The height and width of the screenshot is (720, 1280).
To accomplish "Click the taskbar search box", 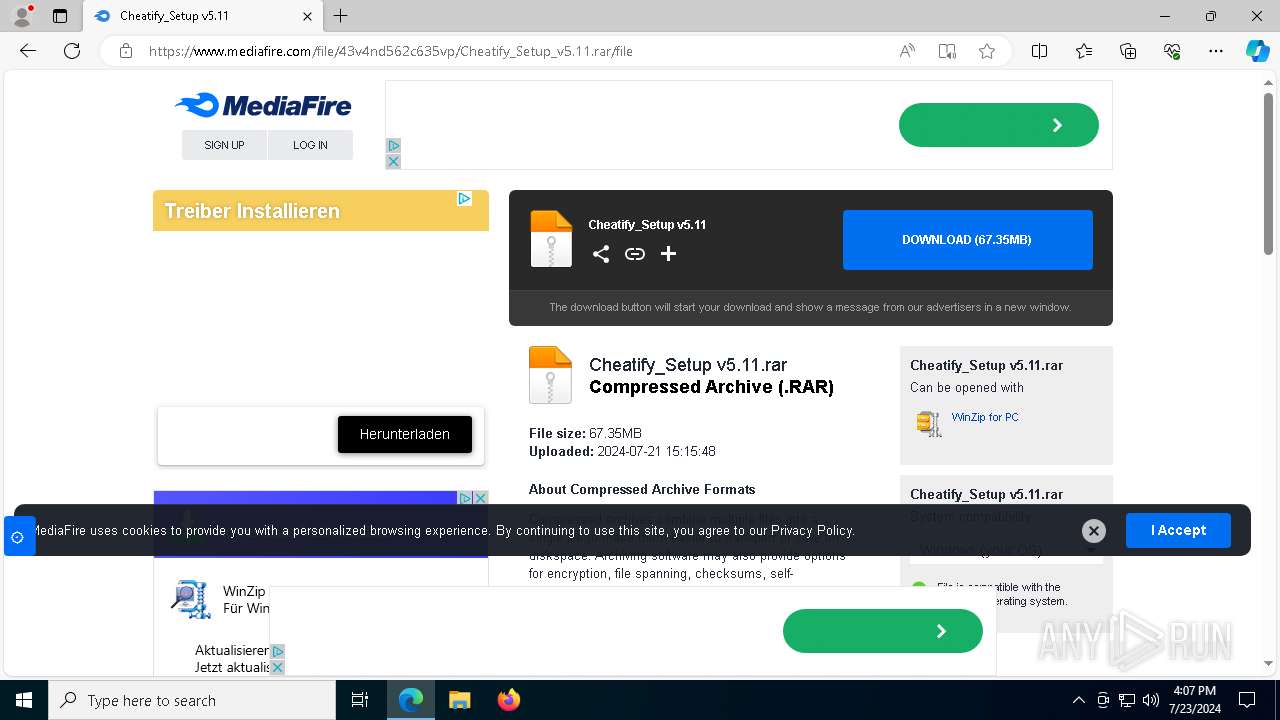I will [192, 700].
